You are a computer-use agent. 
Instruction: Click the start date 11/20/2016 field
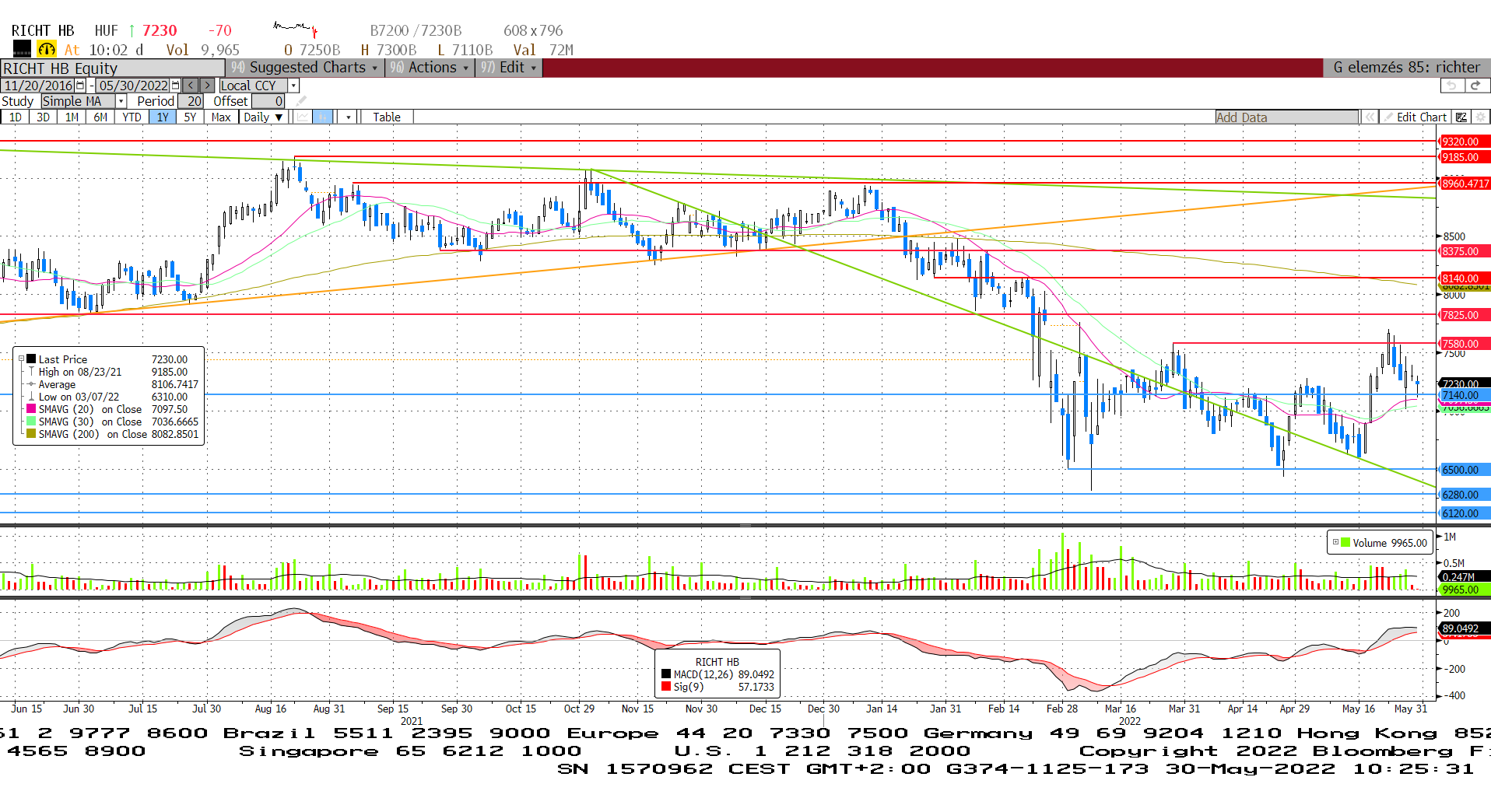pos(38,86)
